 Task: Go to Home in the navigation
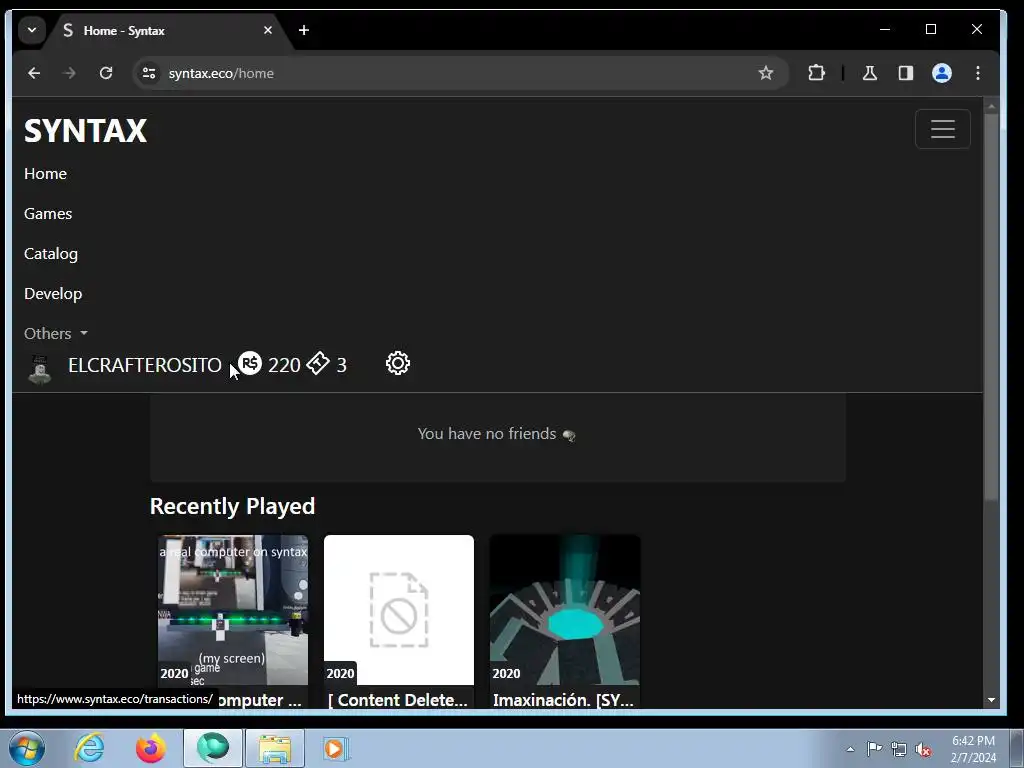click(45, 174)
